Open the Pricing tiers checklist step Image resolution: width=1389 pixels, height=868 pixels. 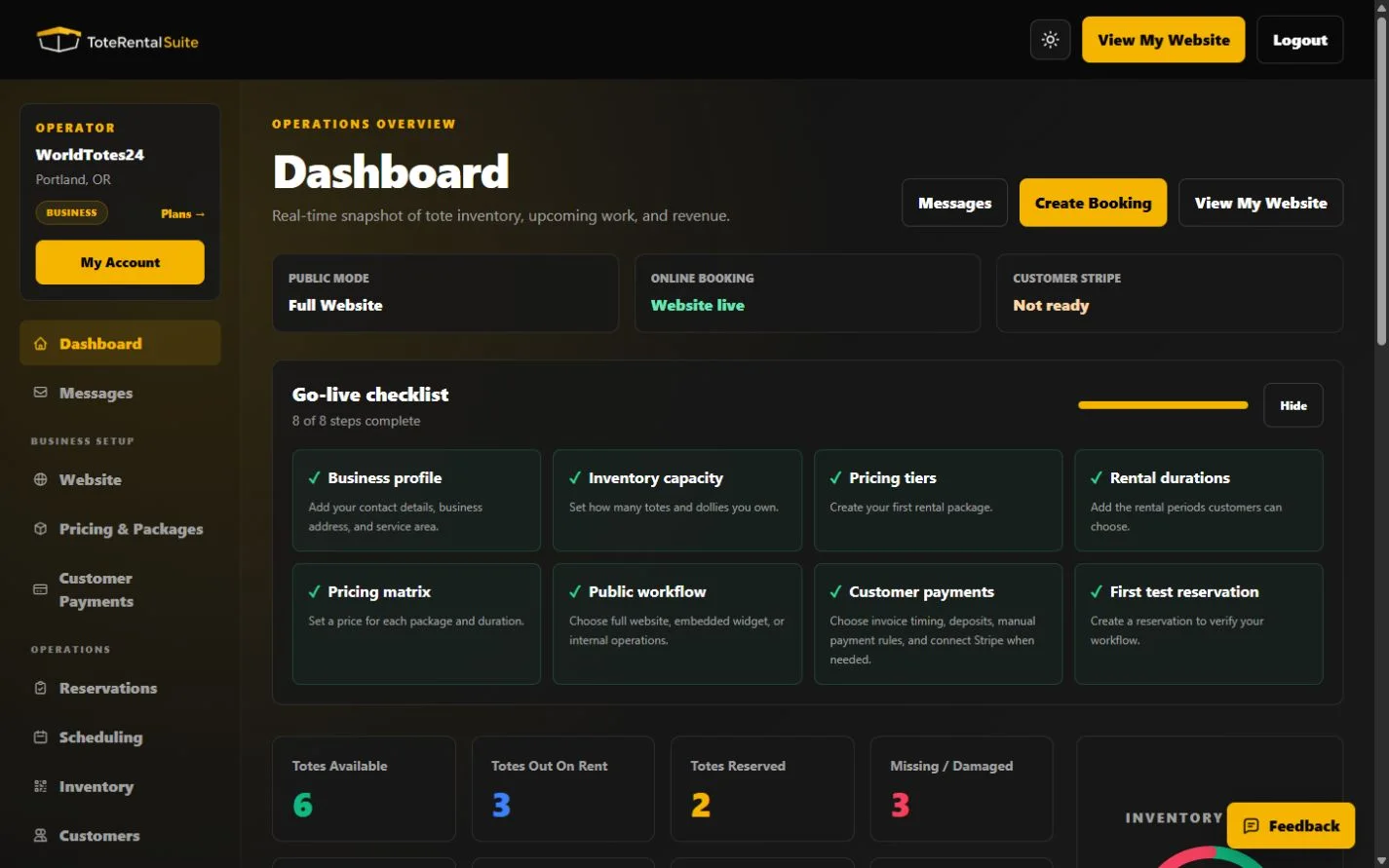coord(938,501)
